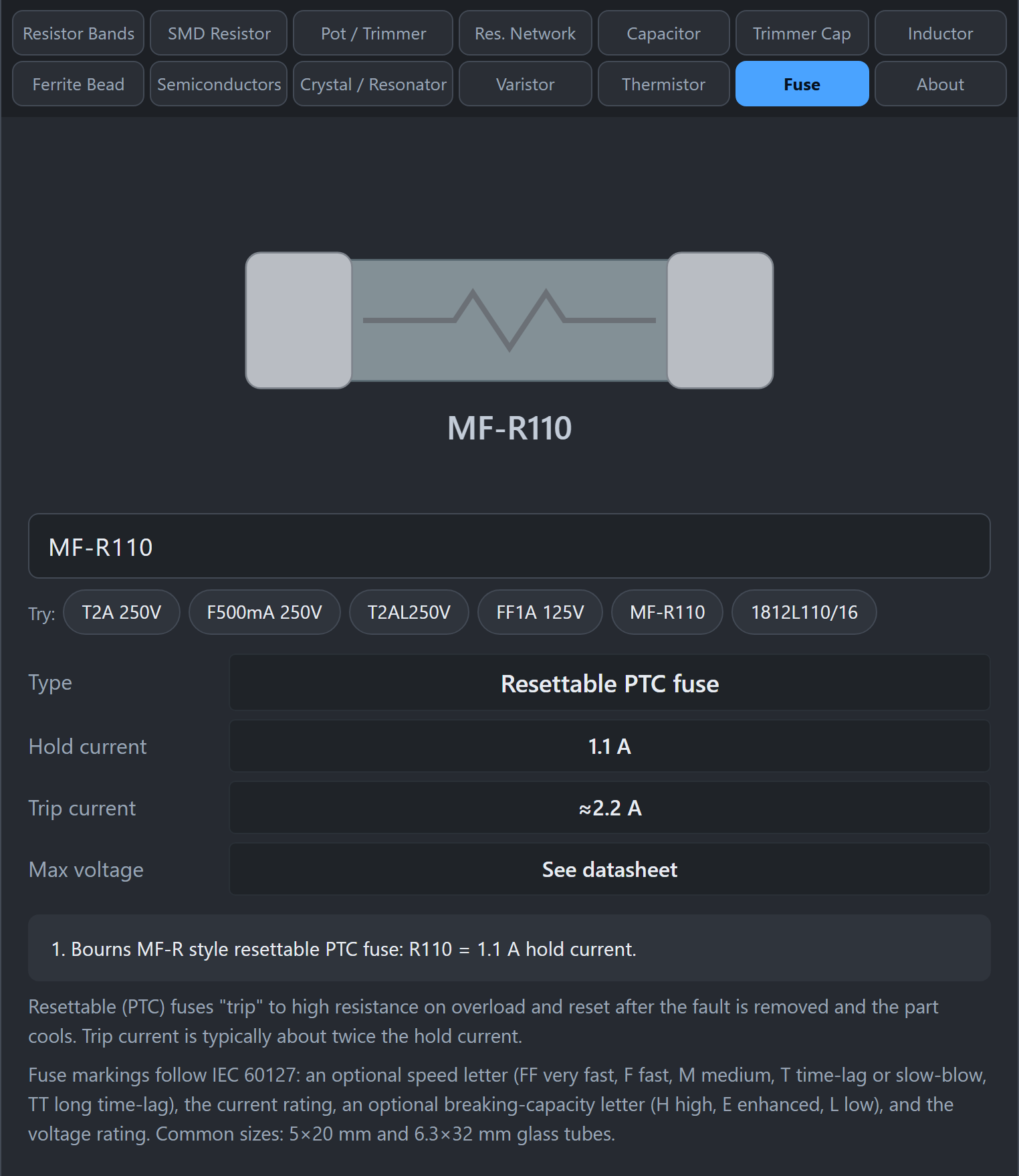The width and height of the screenshot is (1019, 1176).
Task: Click the MF-R110 label under the fuse
Action: (x=509, y=428)
